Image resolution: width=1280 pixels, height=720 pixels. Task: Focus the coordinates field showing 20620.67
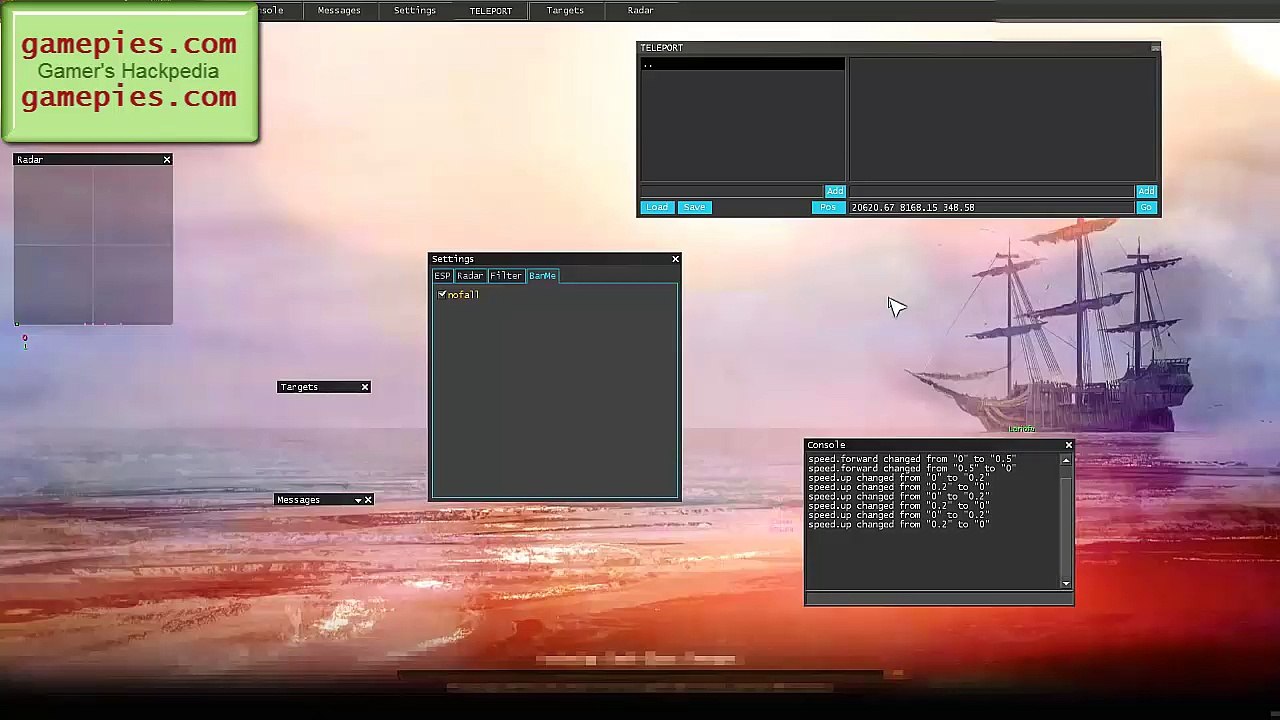[x=990, y=207]
